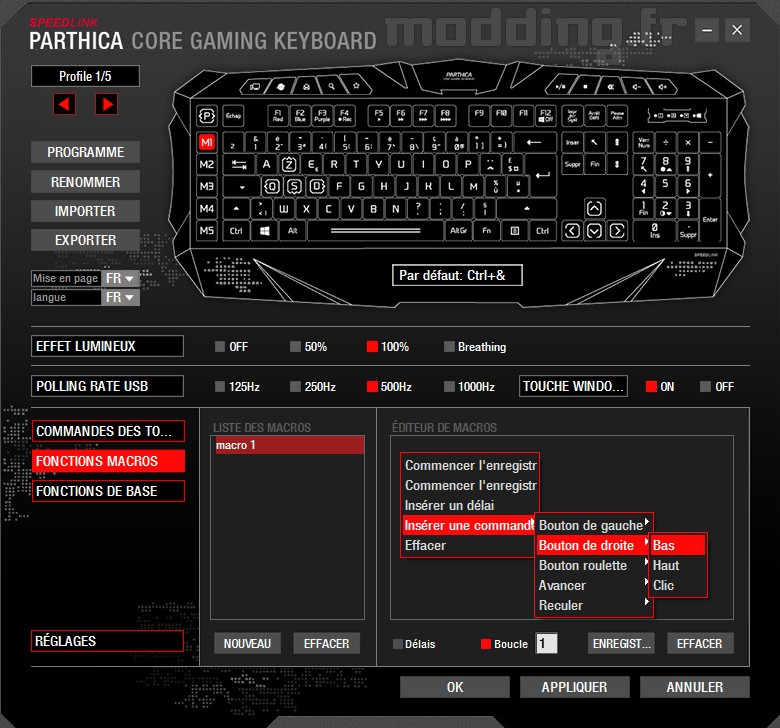780x728 pixels.
Task: Expand the Avancer submenu
Action: pos(593,585)
